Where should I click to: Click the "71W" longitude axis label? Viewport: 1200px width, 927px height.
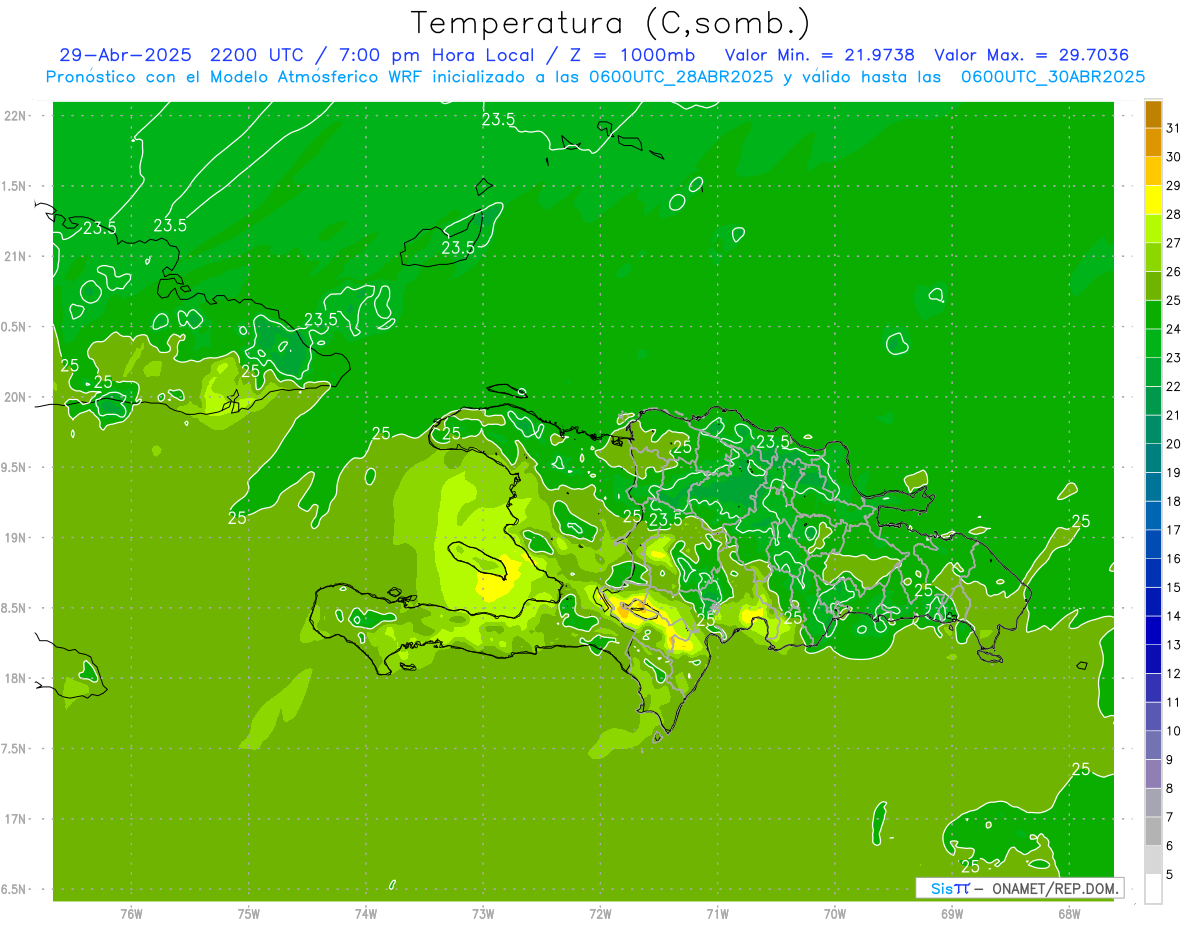pos(717,913)
